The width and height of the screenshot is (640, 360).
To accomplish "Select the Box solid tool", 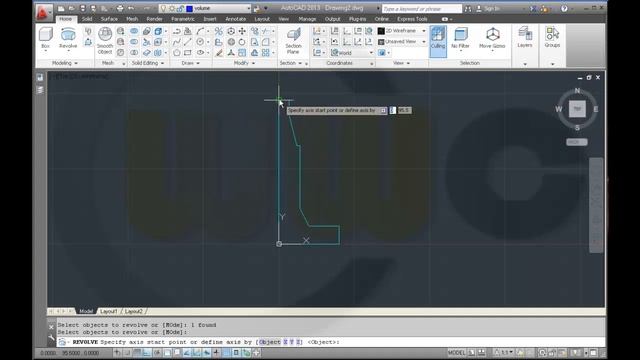I will pos(45,38).
